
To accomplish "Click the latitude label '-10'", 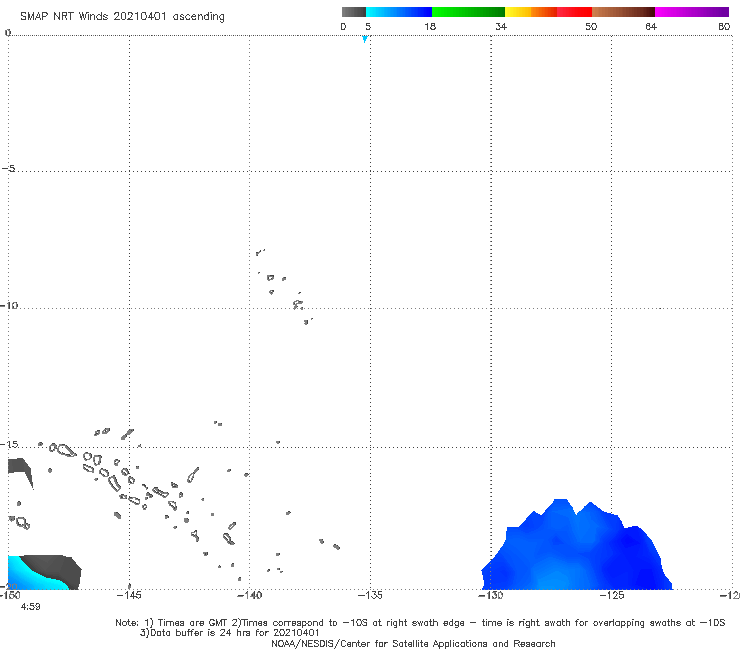I will [x=9, y=305].
